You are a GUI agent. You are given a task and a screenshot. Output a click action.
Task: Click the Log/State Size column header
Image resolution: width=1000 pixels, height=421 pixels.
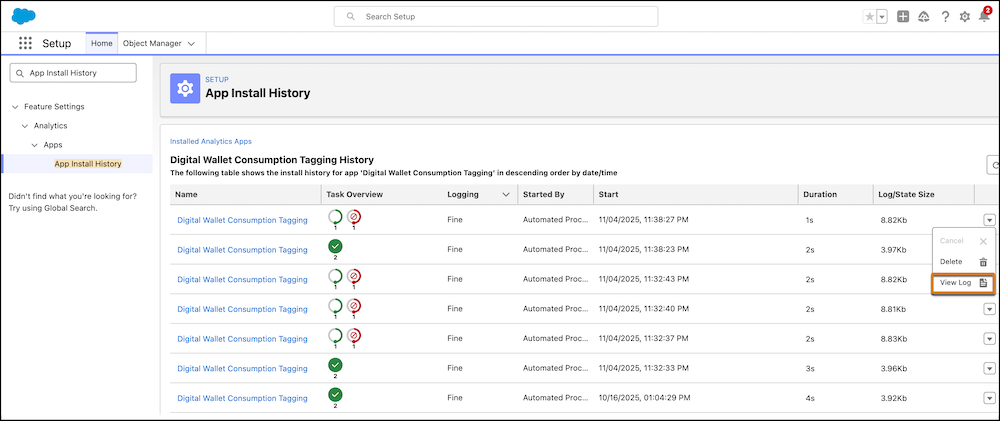923,194
